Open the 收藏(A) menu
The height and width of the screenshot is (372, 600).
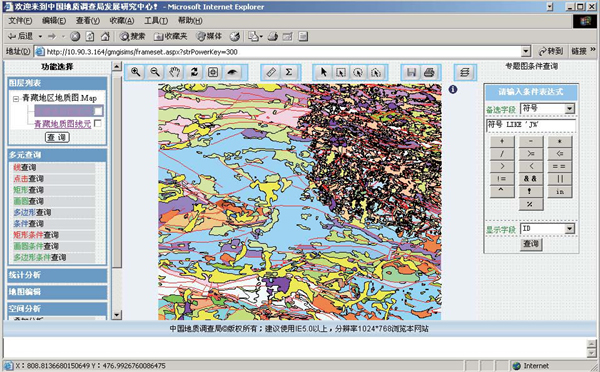click(x=122, y=20)
